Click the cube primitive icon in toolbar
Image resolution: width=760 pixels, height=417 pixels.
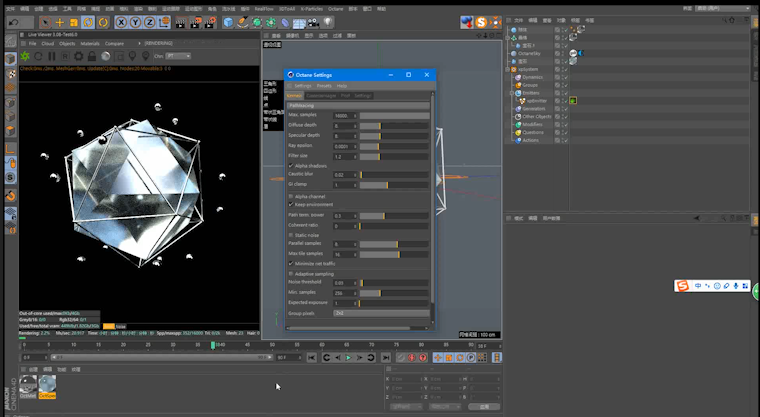228,21
